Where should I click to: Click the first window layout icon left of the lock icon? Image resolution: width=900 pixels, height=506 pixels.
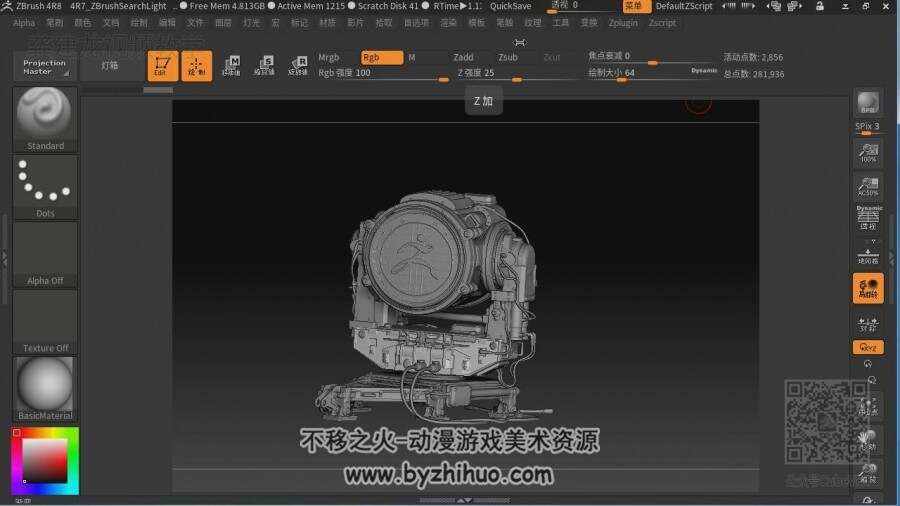click(x=774, y=6)
